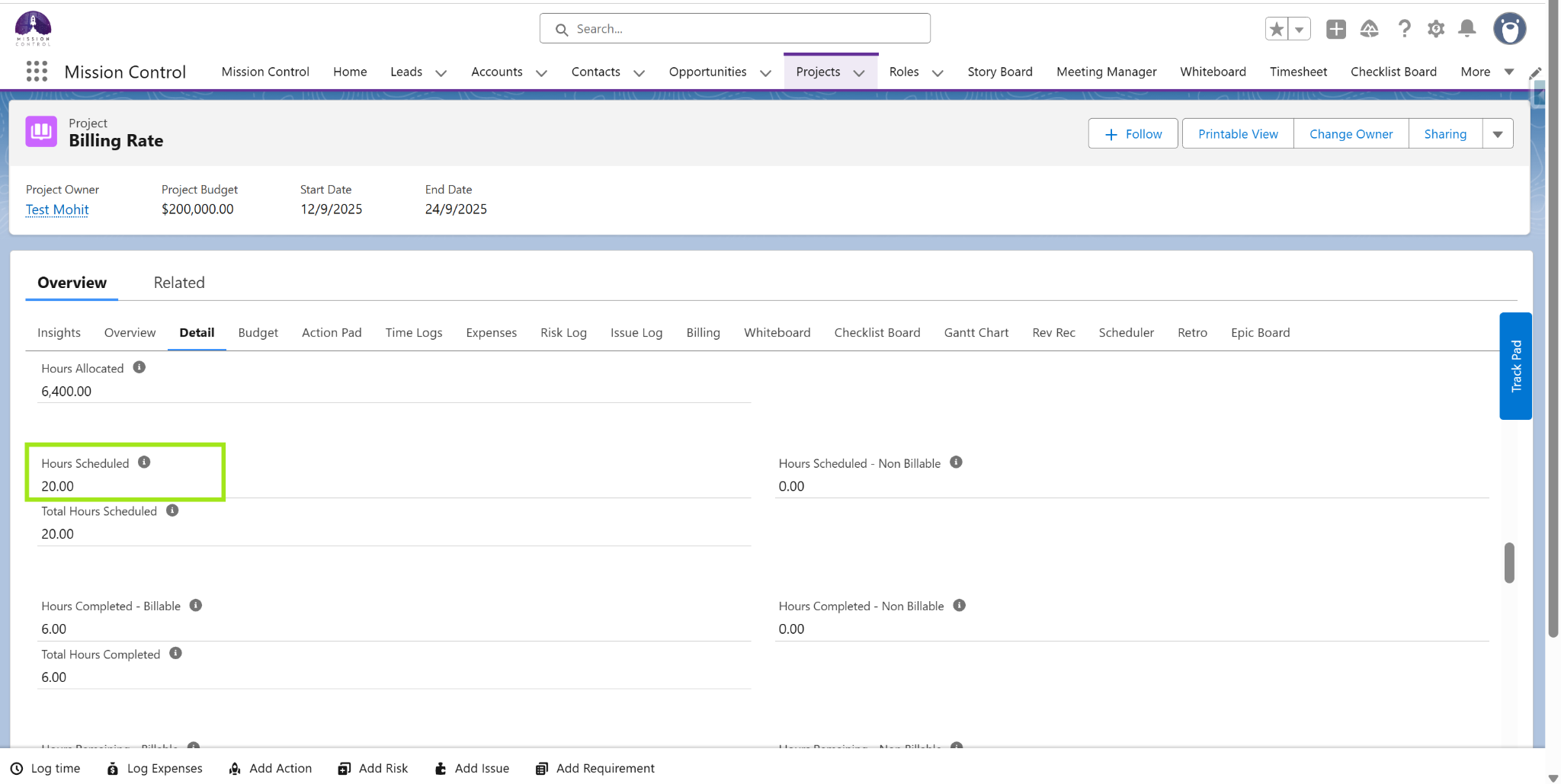Expand the Roles navigation dropdown
The height and width of the screenshot is (784, 1561).
click(x=938, y=73)
